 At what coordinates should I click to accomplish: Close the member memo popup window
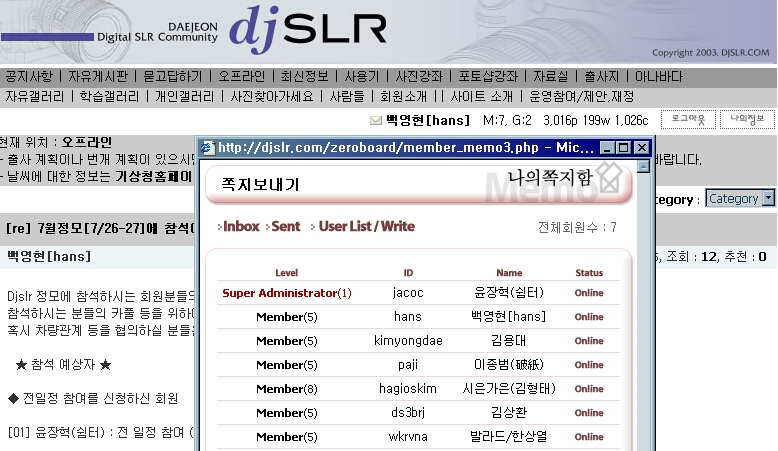pyautogui.click(x=640, y=148)
